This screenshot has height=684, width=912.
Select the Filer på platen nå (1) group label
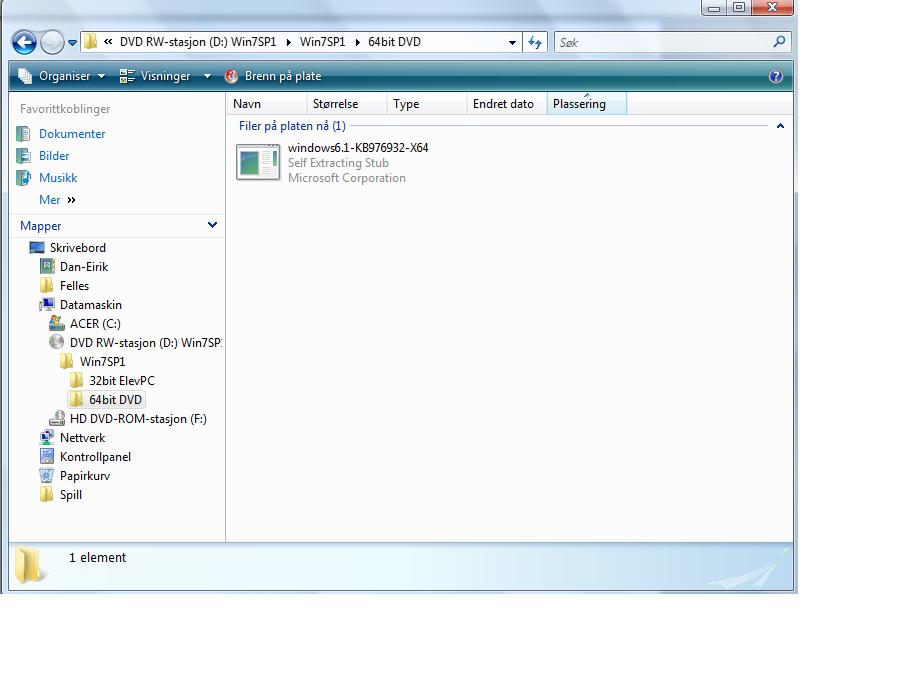point(292,126)
